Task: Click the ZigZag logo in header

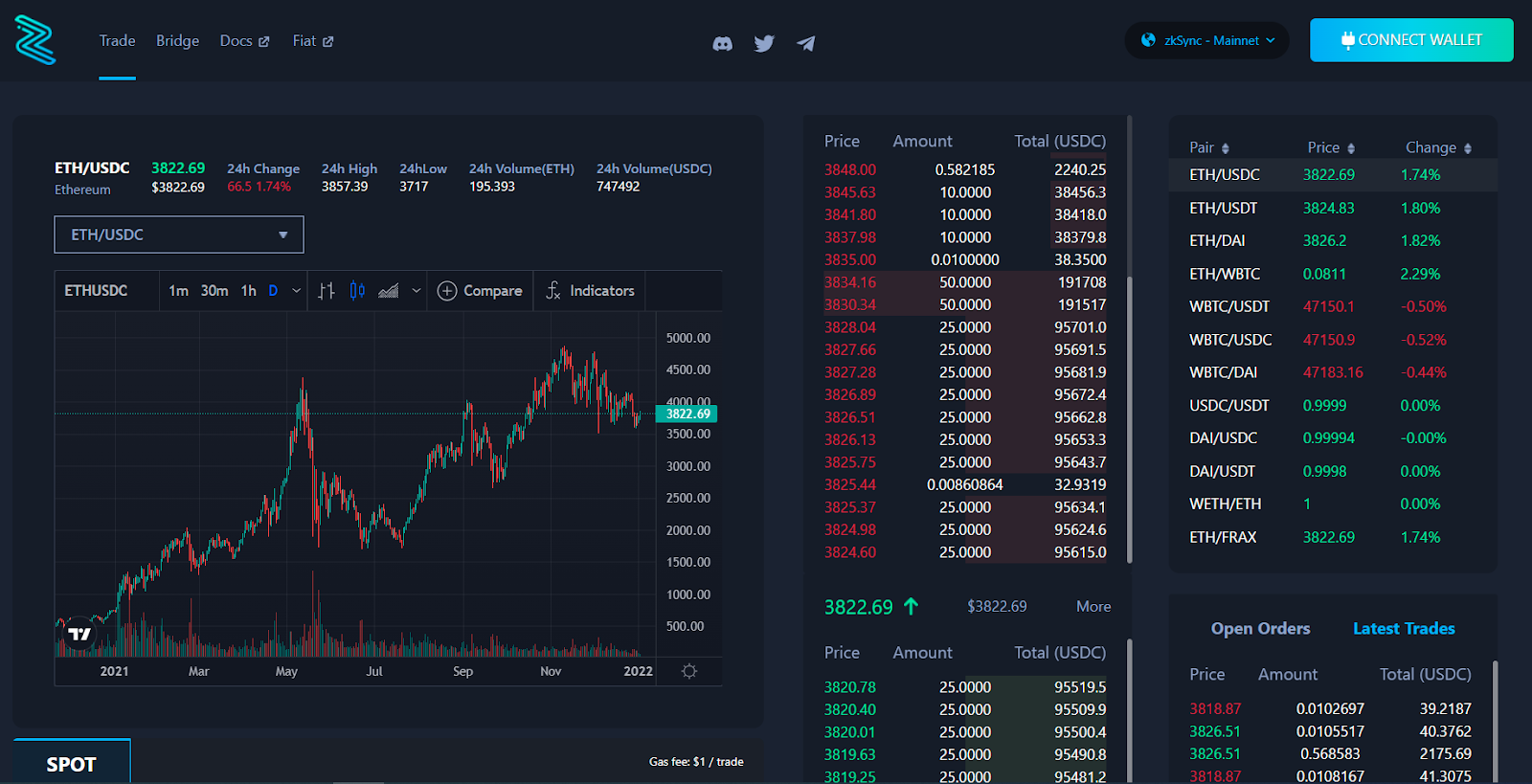Action: tap(35, 40)
